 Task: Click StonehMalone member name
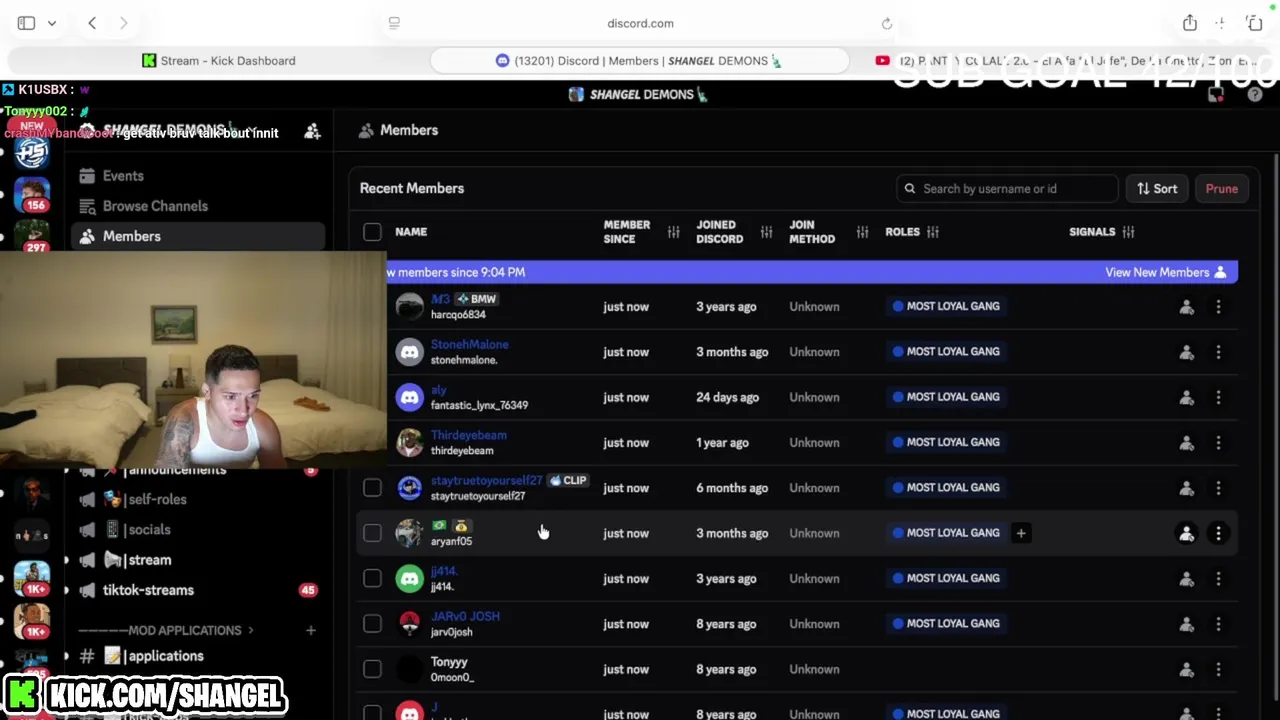click(x=469, y=345)
